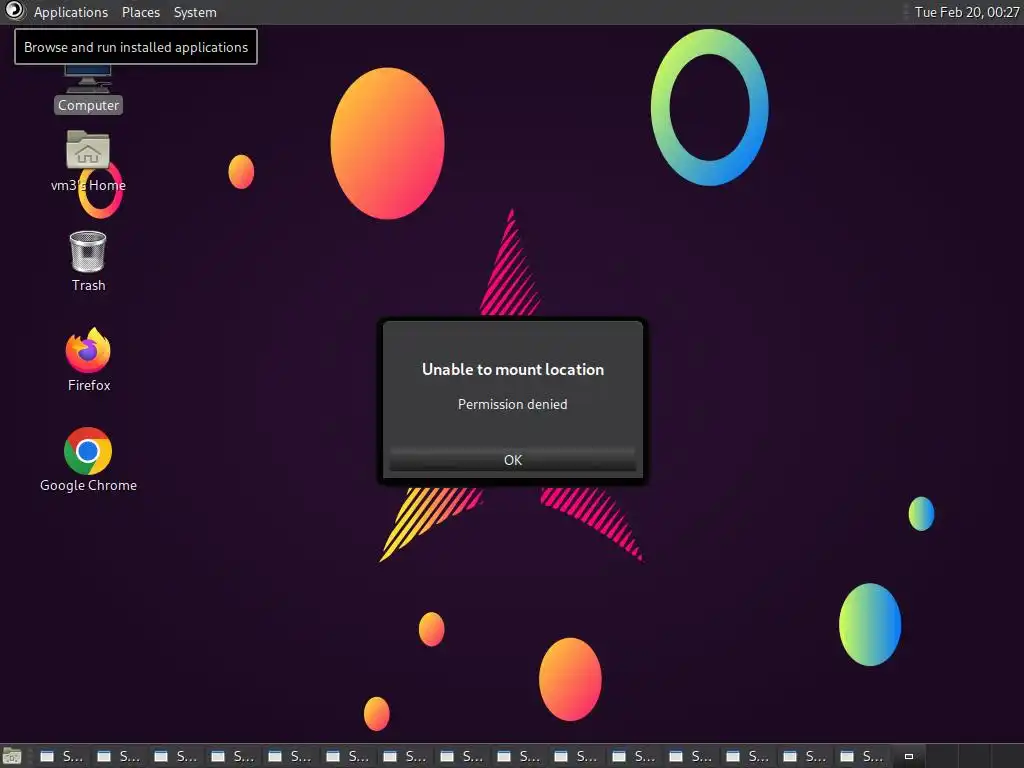Screen dimensions: 1024x768
Task: Open the Applications menu
Action: 71,12
